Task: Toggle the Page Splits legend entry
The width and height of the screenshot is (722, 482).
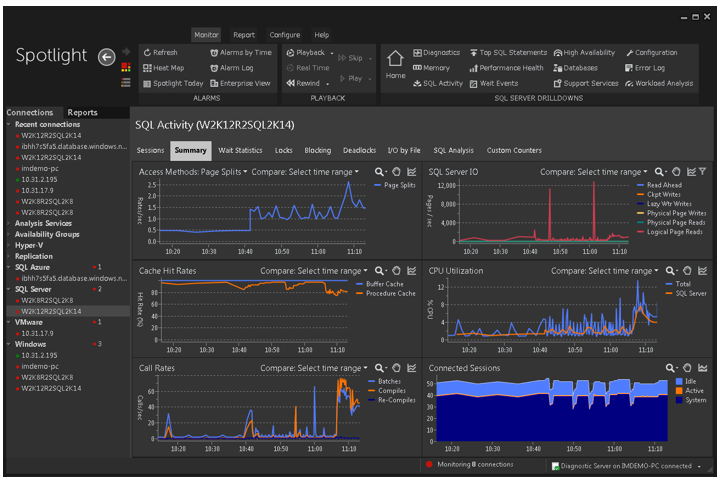Action: click(395, 185)
